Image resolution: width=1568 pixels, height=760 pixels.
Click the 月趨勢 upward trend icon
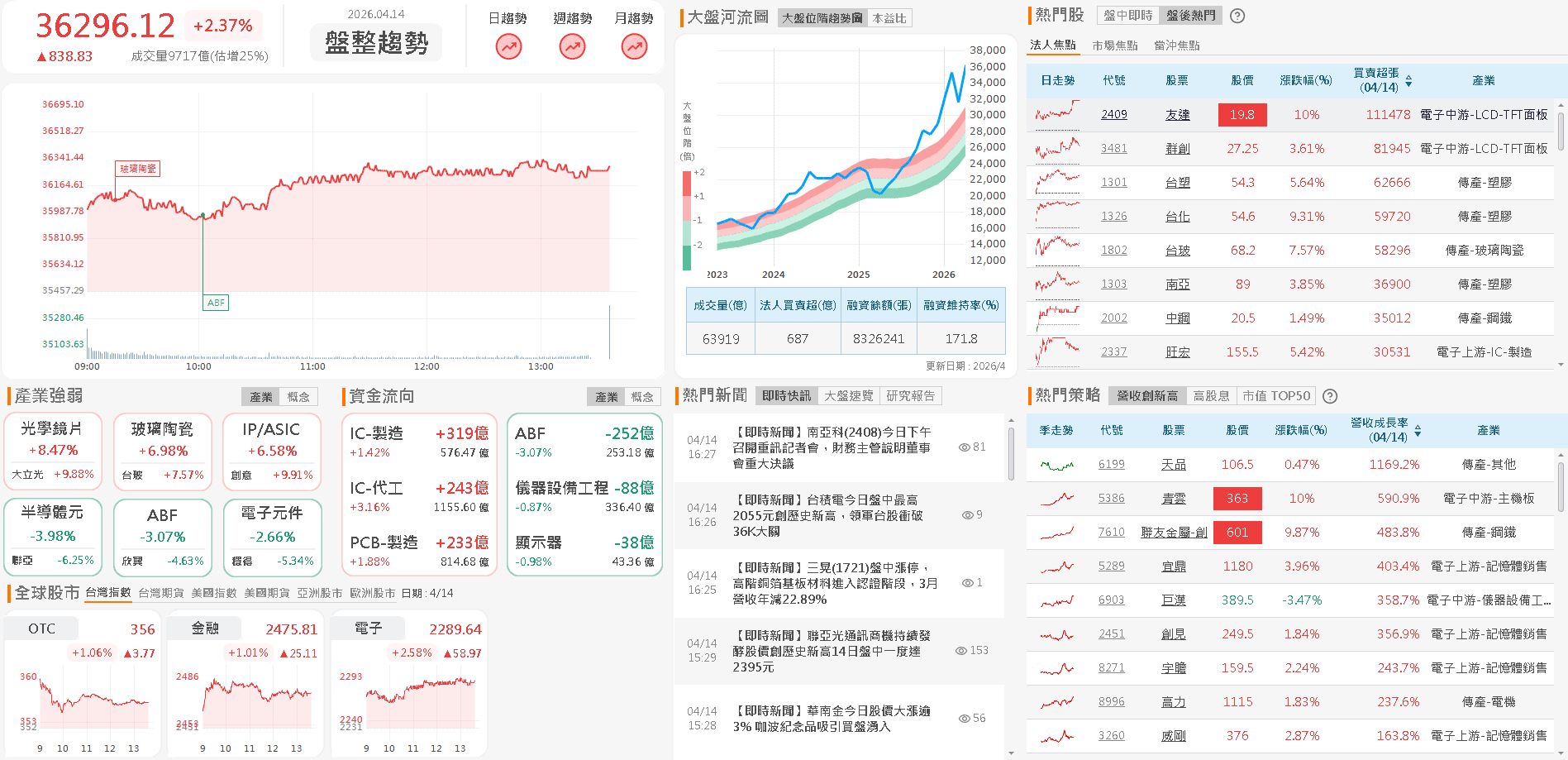(x=634, y=47)
